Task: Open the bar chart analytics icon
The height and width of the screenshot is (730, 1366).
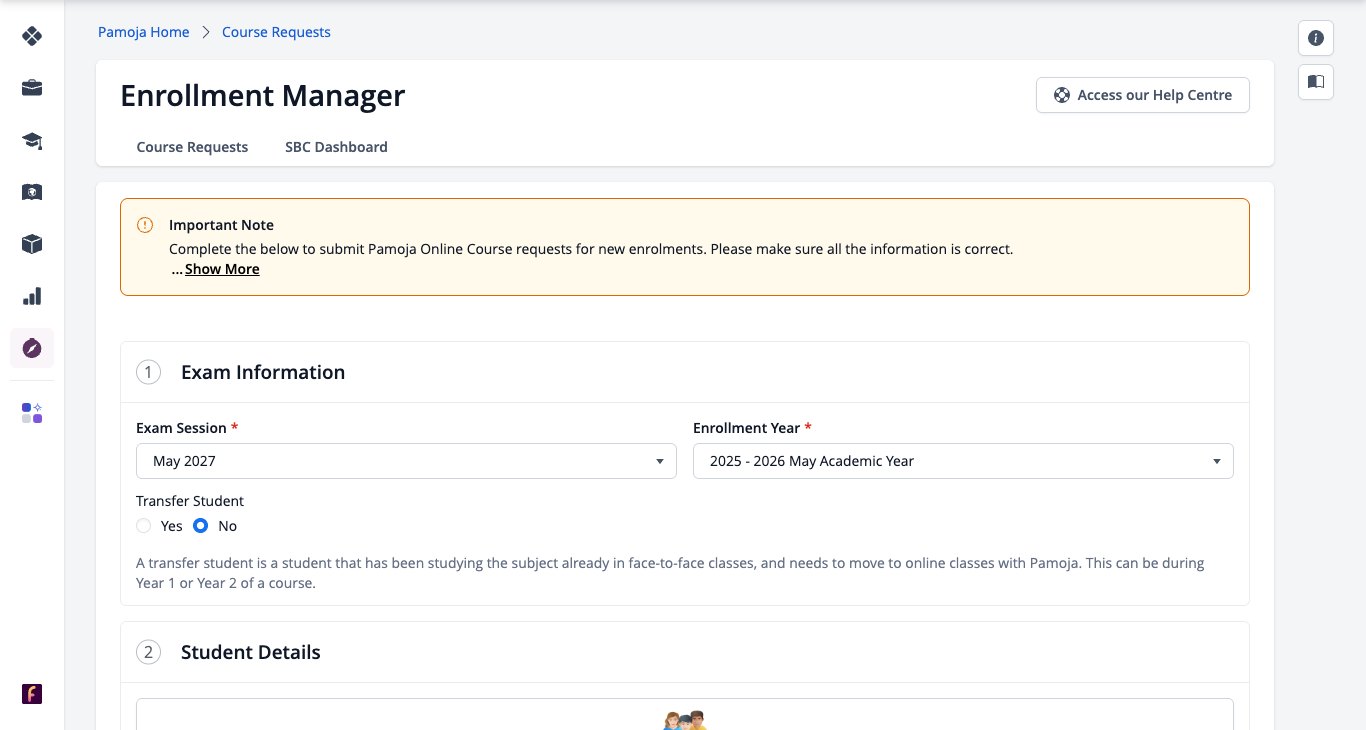Action: [32, 296]
